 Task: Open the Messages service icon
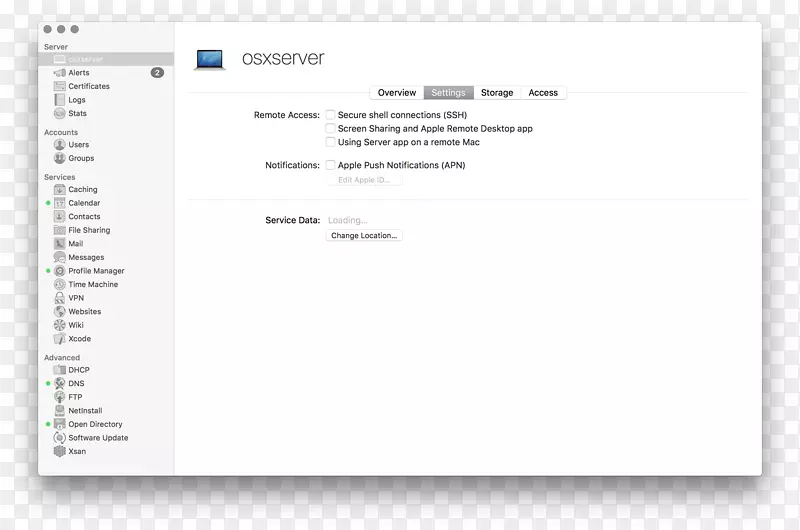(60, 257)
